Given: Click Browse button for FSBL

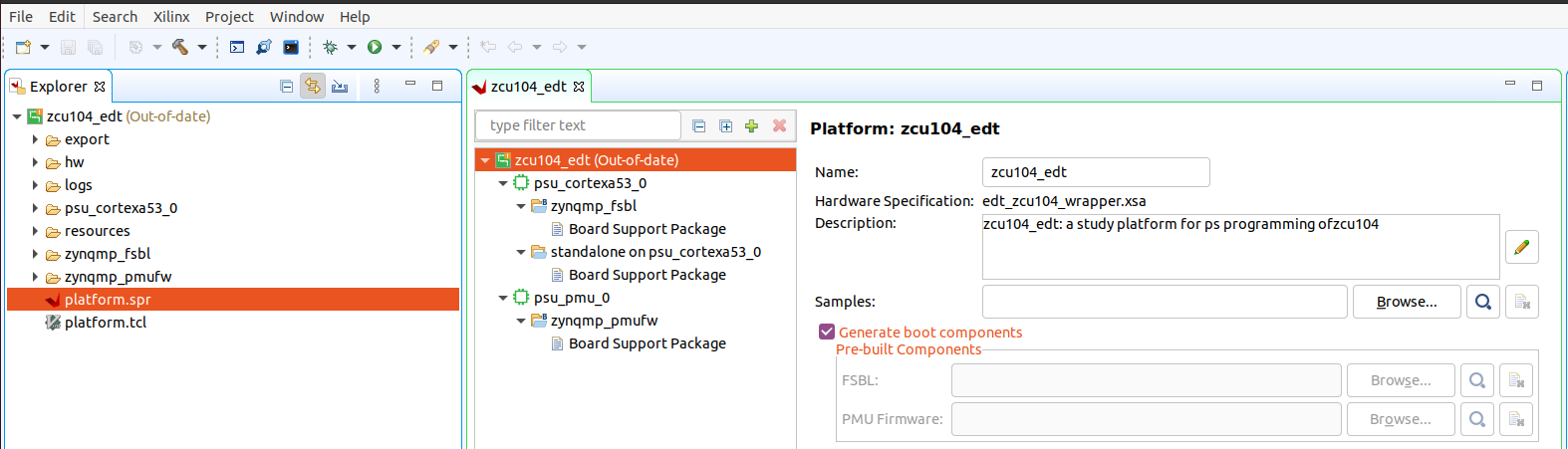Looking at the screenshot, I should pyautogui.click(x=1401, y=380).
